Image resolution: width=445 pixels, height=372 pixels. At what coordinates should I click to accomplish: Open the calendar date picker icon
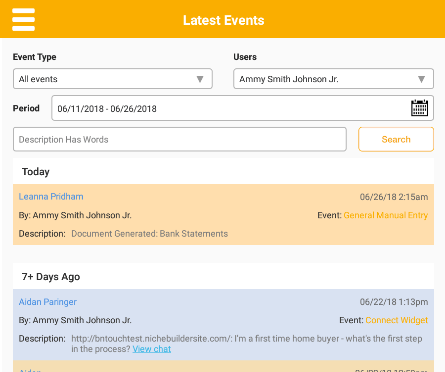[x=419, y=108]
